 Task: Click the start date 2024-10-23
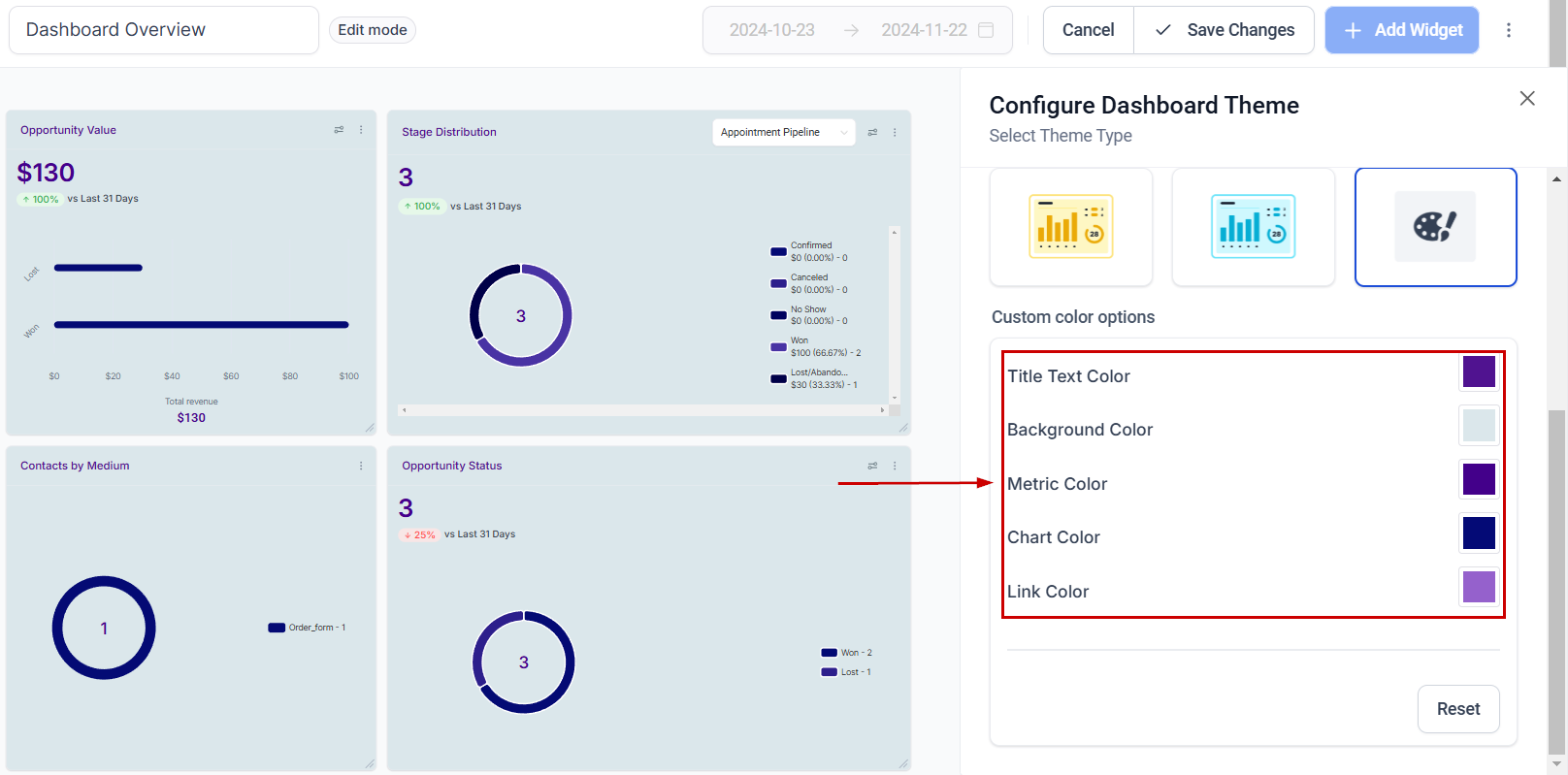pyautogui.click(x=772, y=30)
